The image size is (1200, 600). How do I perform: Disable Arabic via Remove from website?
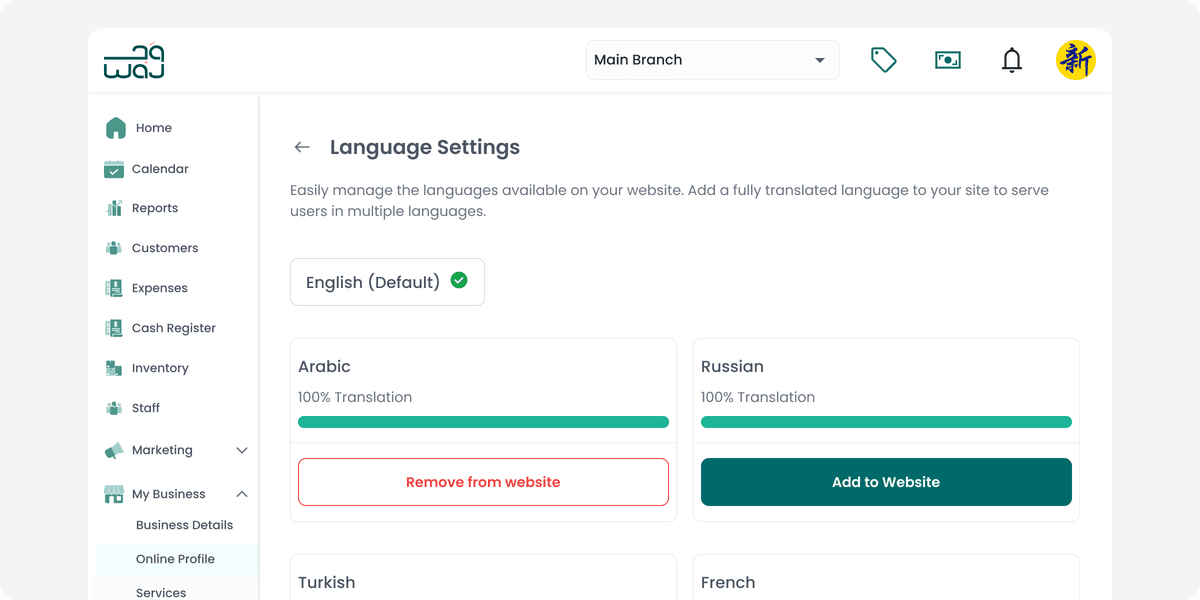[483, 481]
